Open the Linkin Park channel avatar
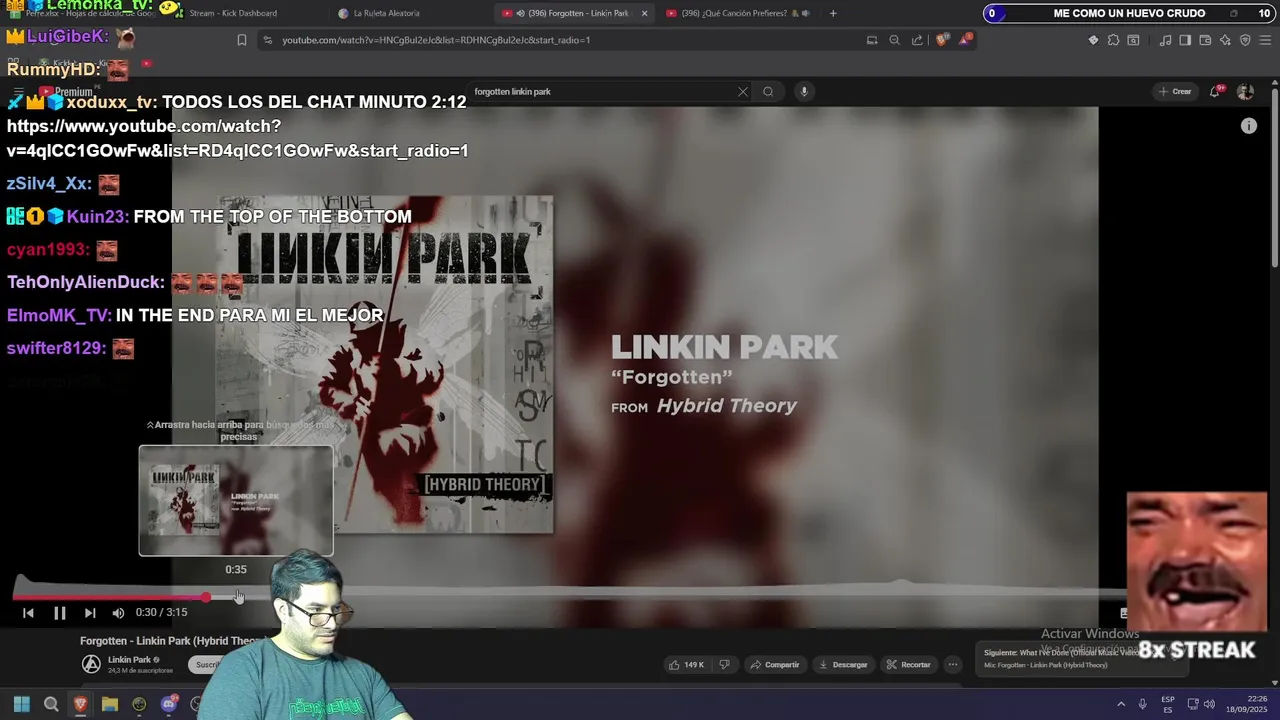 point(91,664)
